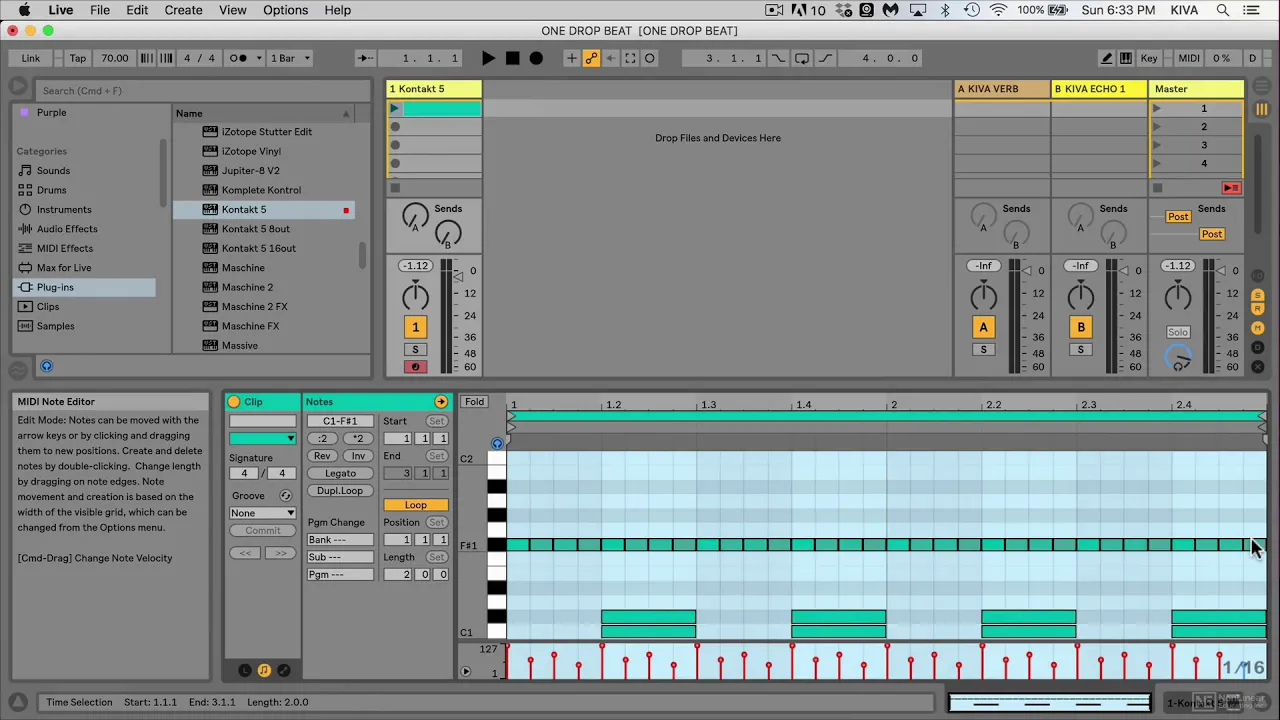This screenshot has height=720, width=1280.
Task: Toggle the MIDI Arrangement Overdub plus button
Action: point(571,58)
